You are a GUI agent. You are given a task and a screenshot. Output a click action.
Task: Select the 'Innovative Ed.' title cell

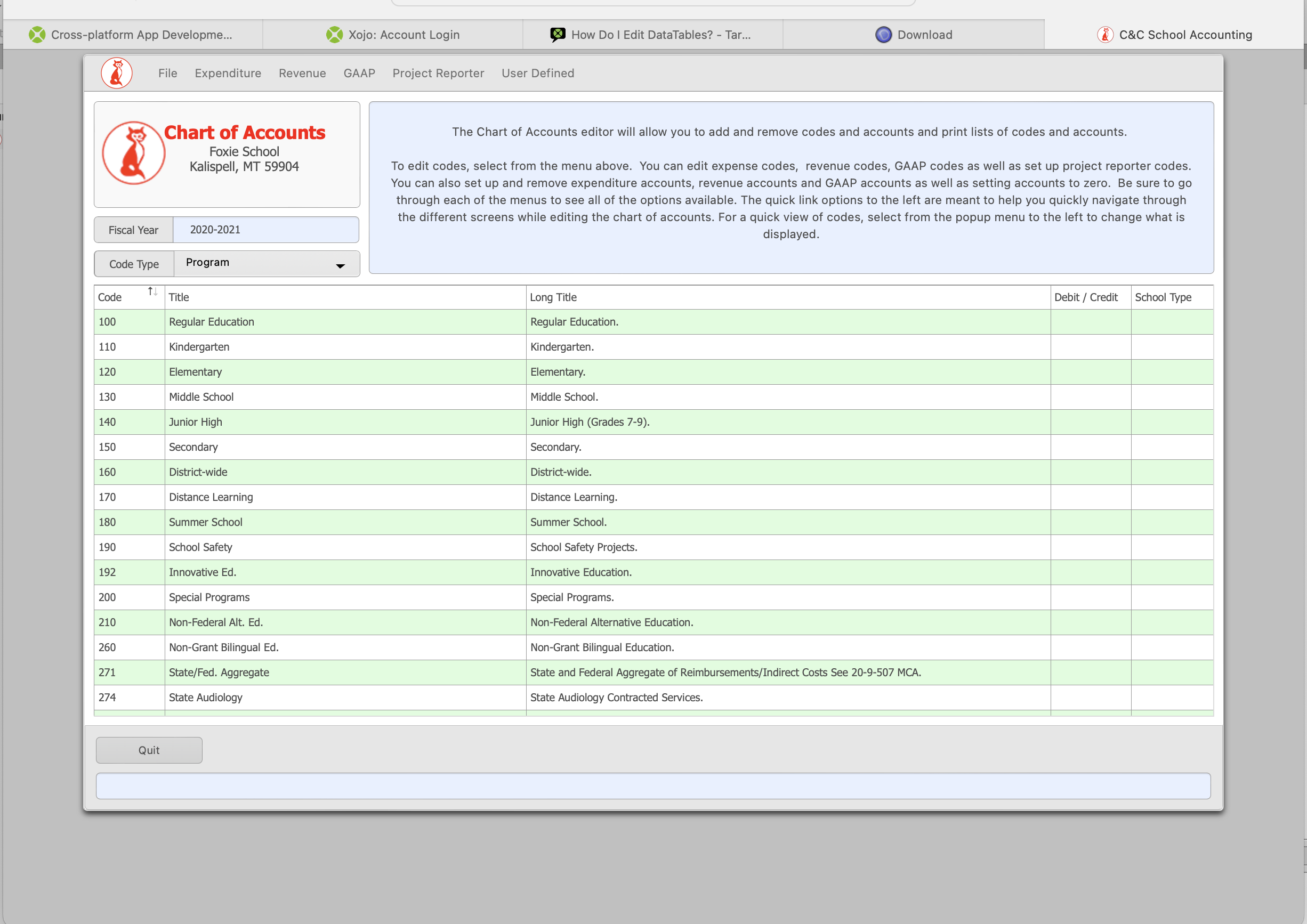345,572
